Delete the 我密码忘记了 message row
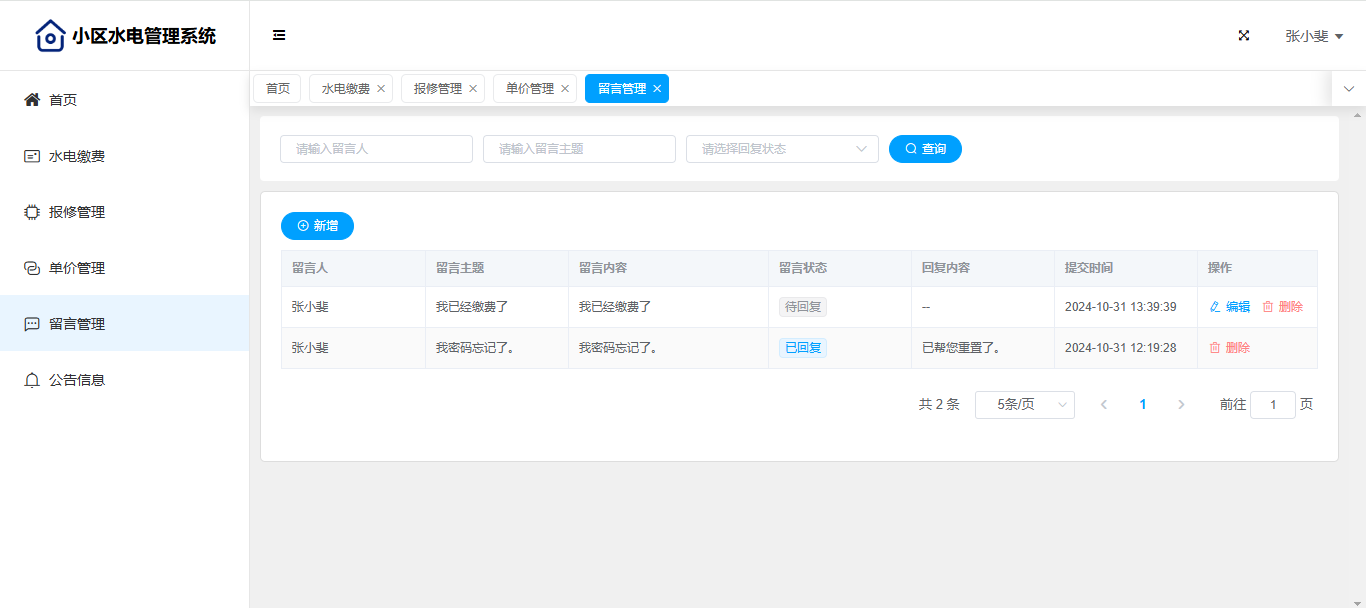This screenshot has height=608, width=1366. pyautogui.click(x=1230, y=348)
